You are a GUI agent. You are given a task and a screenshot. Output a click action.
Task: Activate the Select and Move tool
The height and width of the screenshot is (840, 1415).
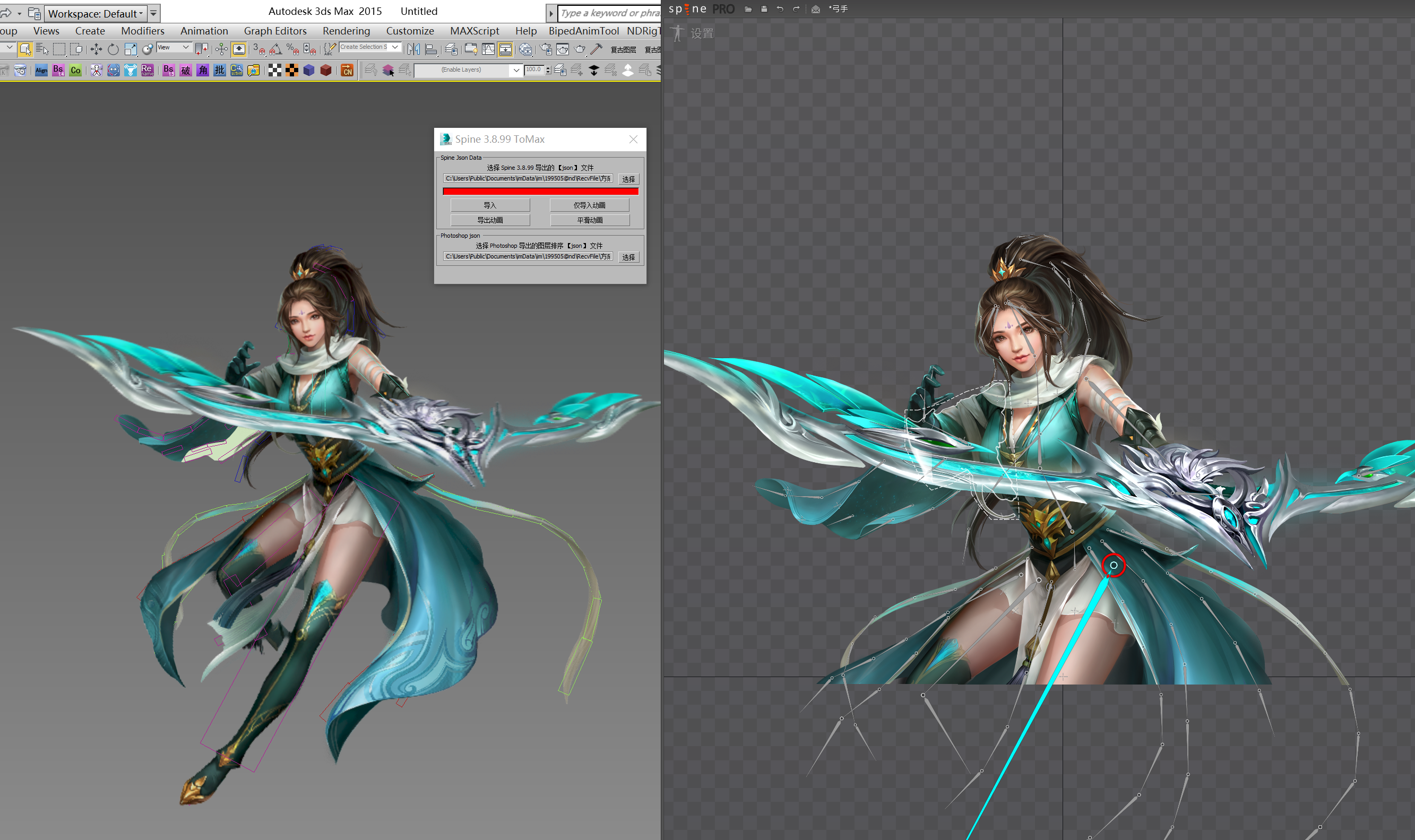point(96,50)
